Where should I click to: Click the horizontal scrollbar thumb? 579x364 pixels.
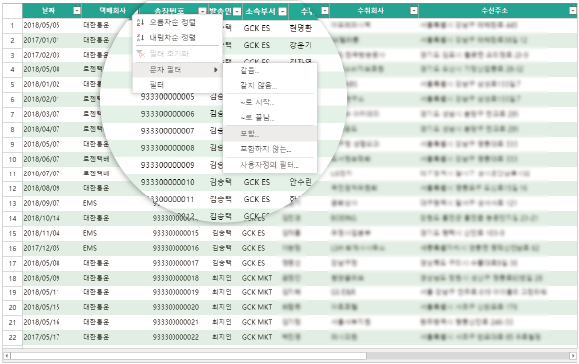coord(188,356)
